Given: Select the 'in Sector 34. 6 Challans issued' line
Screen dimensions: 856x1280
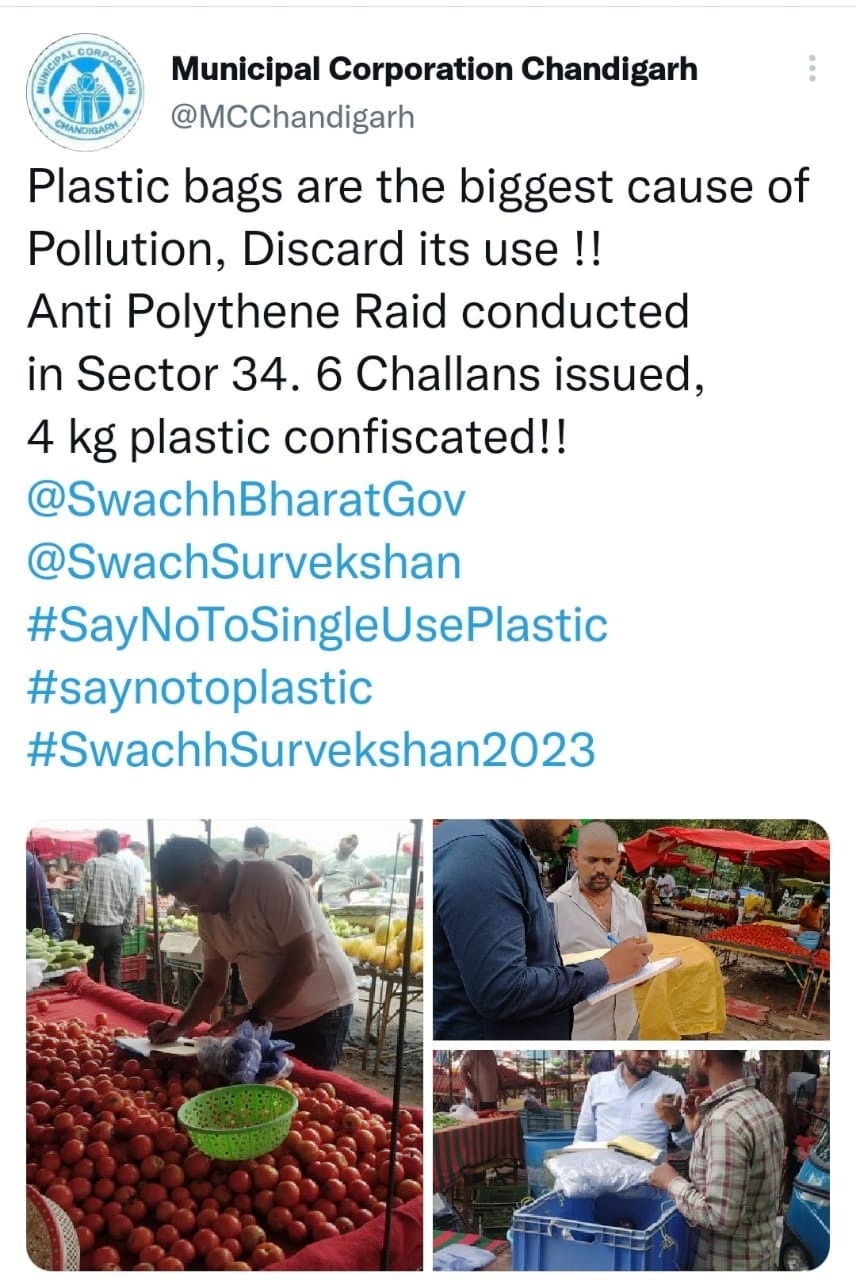Looking at the screenshot, I should (x=360, y=374).
